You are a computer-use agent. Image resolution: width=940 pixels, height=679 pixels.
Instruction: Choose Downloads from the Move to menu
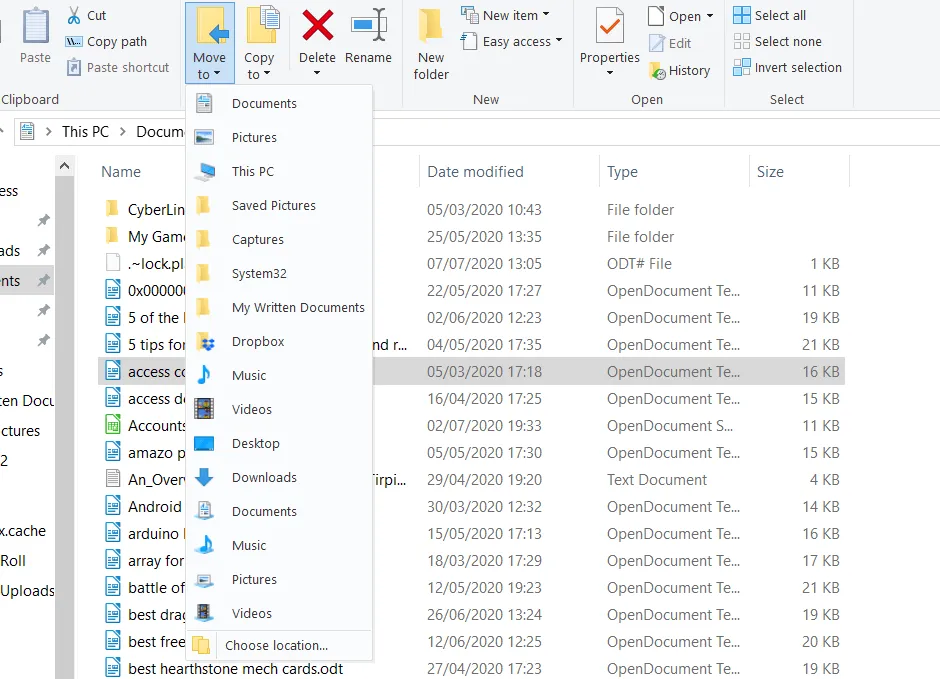[x=264, y=478]
